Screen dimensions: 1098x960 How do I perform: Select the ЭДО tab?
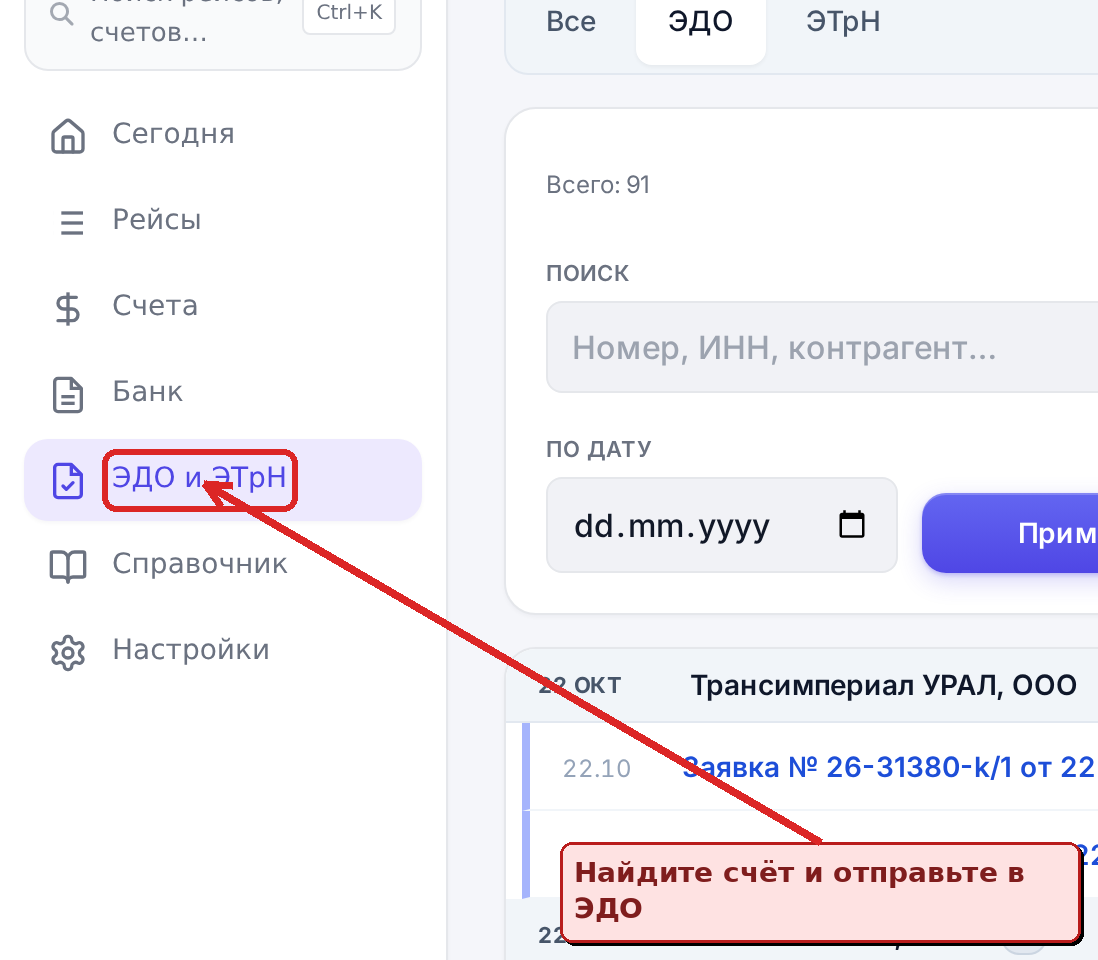coord(700,22)
